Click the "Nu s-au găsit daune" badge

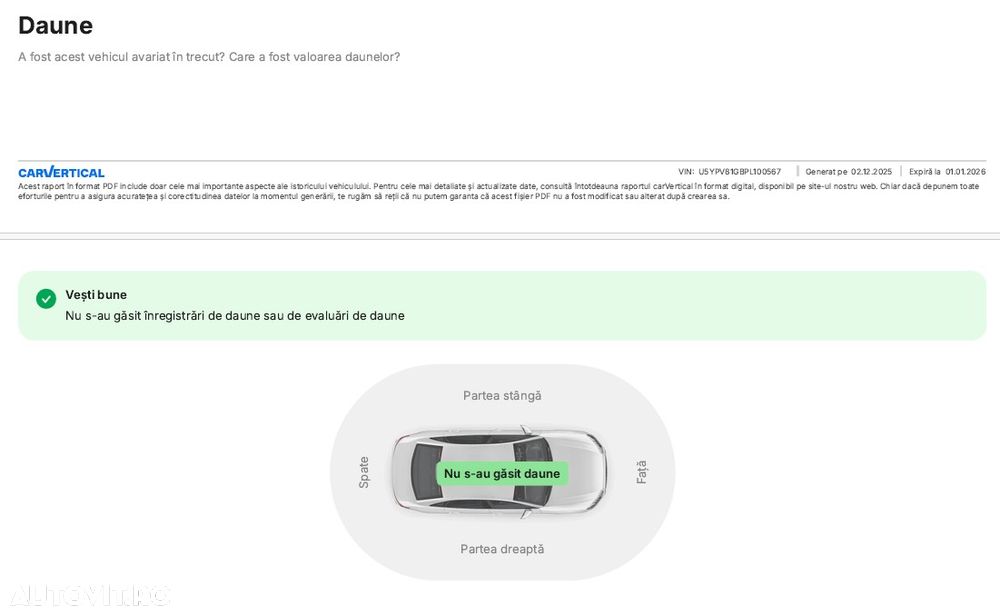[x=502, y=474]
